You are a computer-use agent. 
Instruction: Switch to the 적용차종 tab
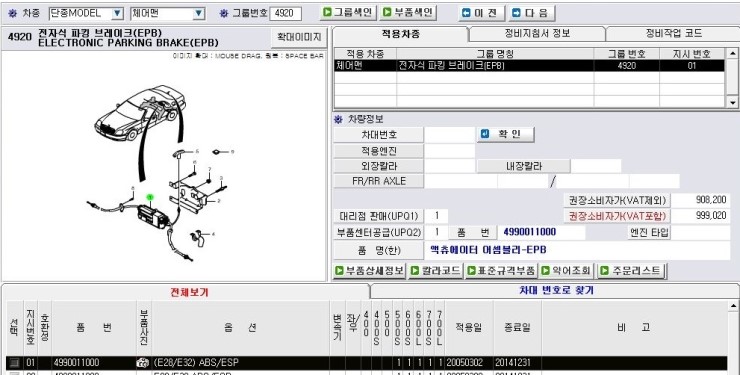click(400, 34)
